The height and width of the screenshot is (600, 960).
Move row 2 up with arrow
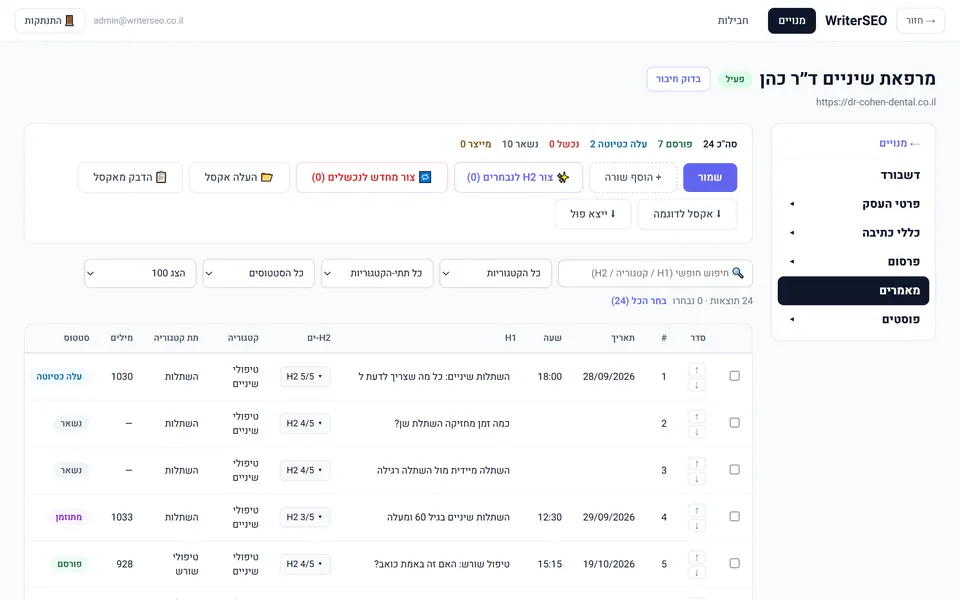pos(697,417)
